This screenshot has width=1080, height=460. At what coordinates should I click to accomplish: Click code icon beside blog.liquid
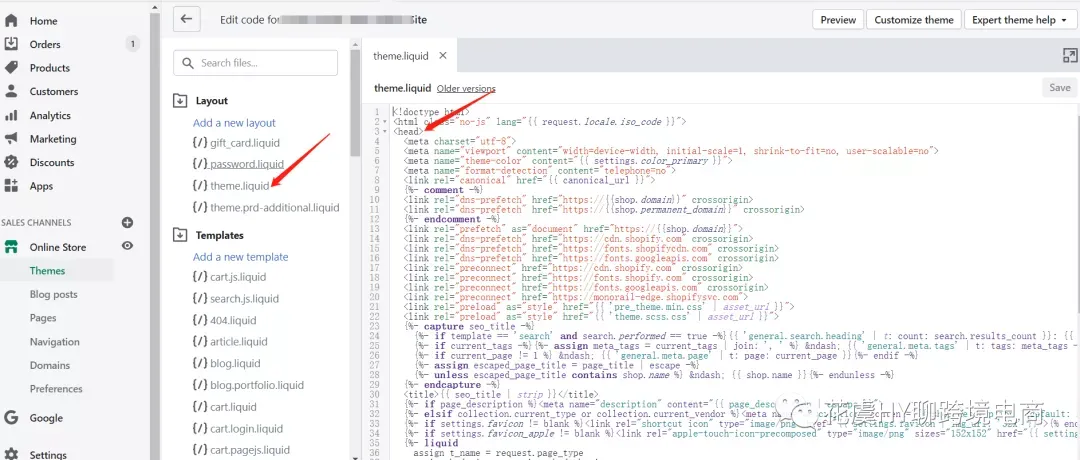(x=200, y=364)
